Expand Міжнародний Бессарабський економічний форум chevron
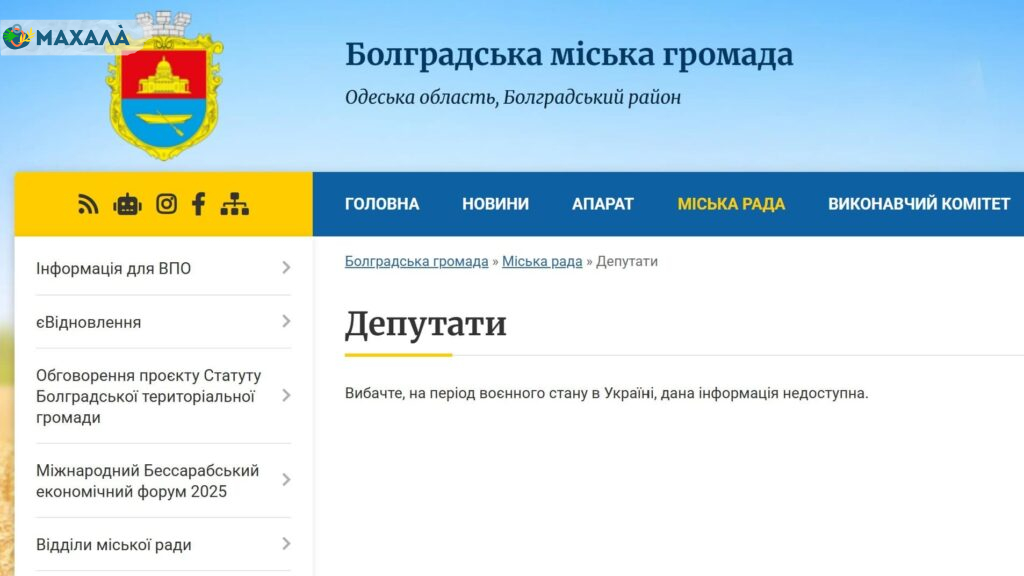This screenshot has width=1024, height=576. (x=286, y=480)
